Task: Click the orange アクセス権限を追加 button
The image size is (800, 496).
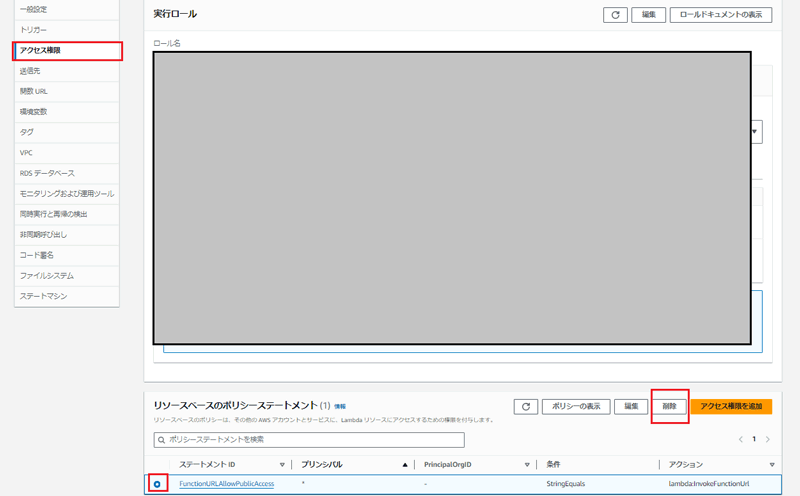Action: pyautogui.click(x=731, y=407)
